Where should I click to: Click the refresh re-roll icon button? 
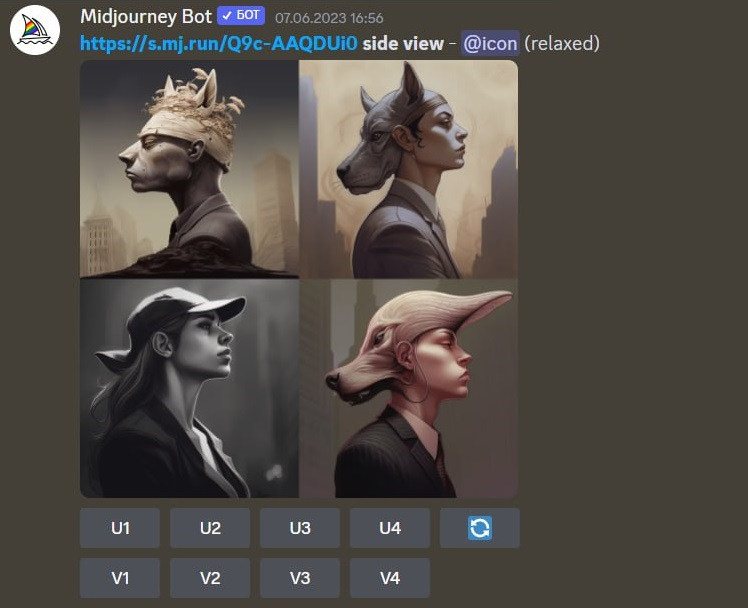click(x=479, y=528)
